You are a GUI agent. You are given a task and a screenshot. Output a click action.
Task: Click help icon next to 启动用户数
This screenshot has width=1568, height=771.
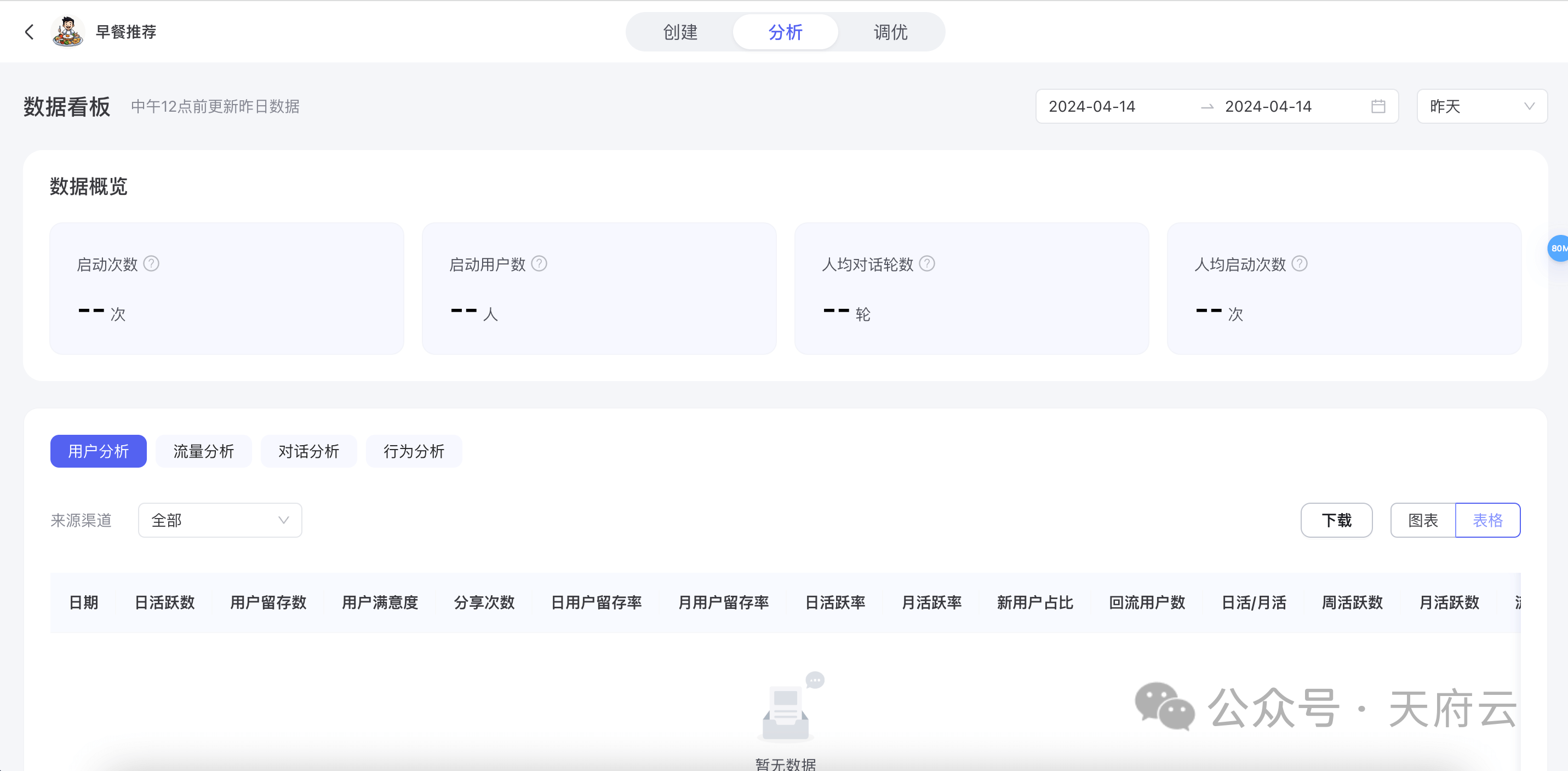539,263
